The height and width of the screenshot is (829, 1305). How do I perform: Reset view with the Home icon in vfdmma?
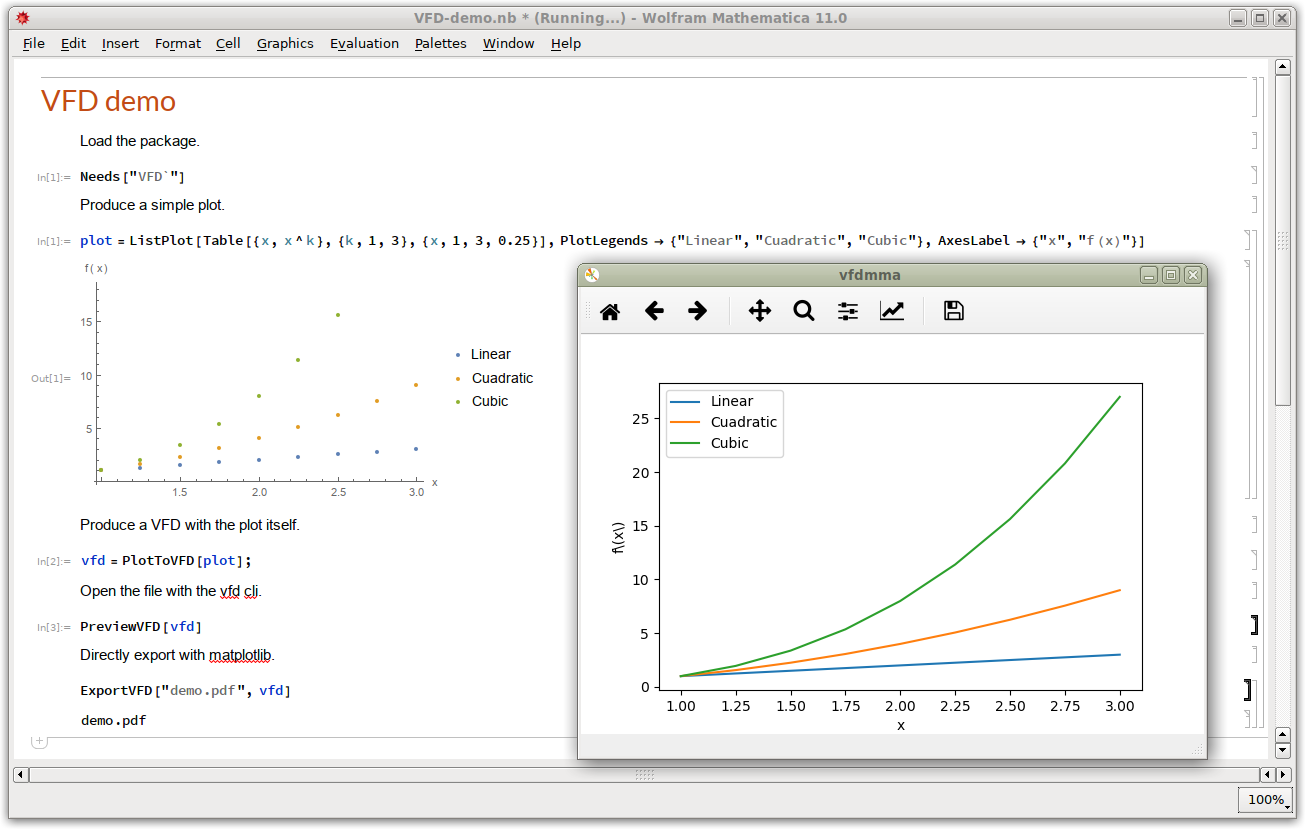pyautogui.click(x=610, y=312)
